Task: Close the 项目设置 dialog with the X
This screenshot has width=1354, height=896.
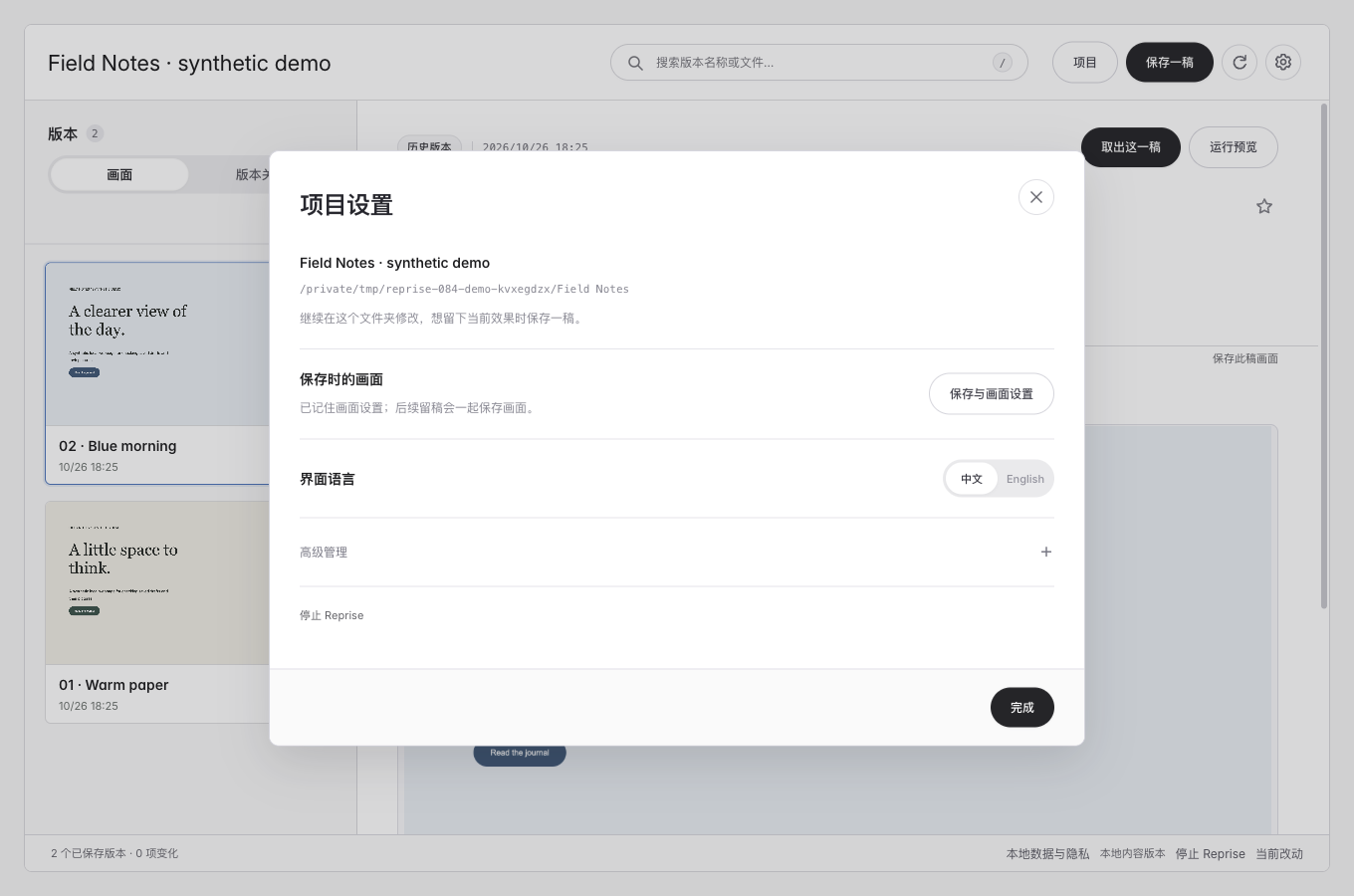Action: pos(1036,197)
